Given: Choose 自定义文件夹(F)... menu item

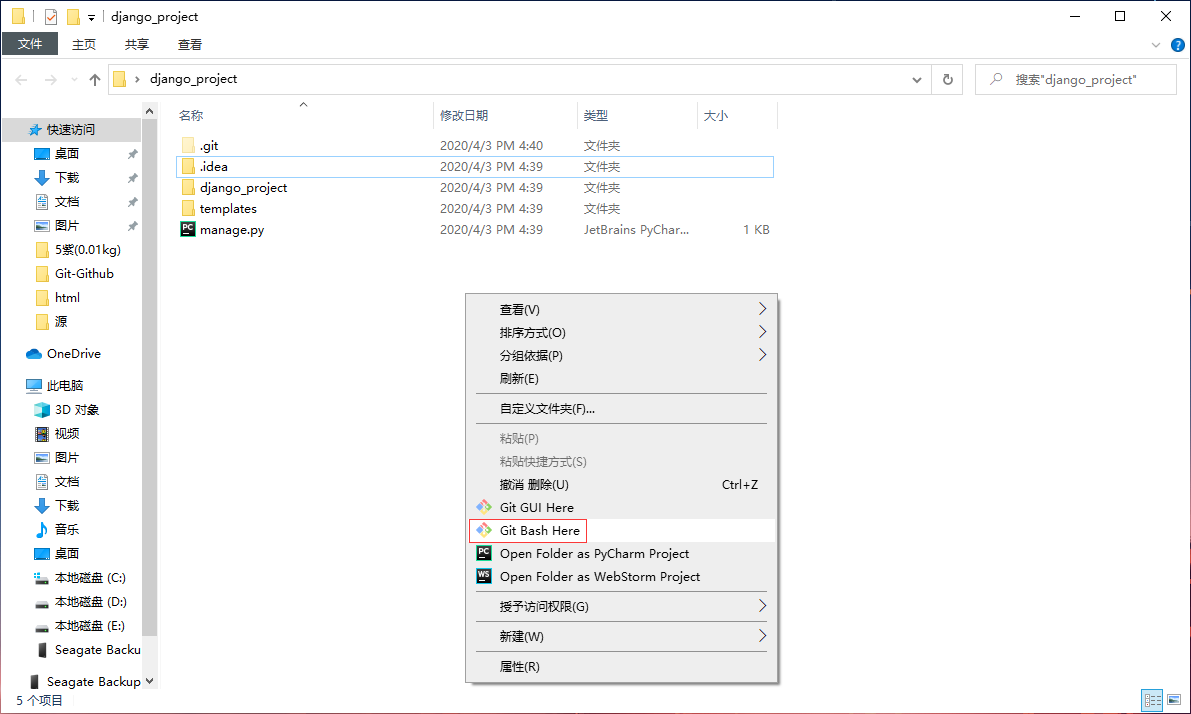Looking at the screenshot, I should point(621,409).
